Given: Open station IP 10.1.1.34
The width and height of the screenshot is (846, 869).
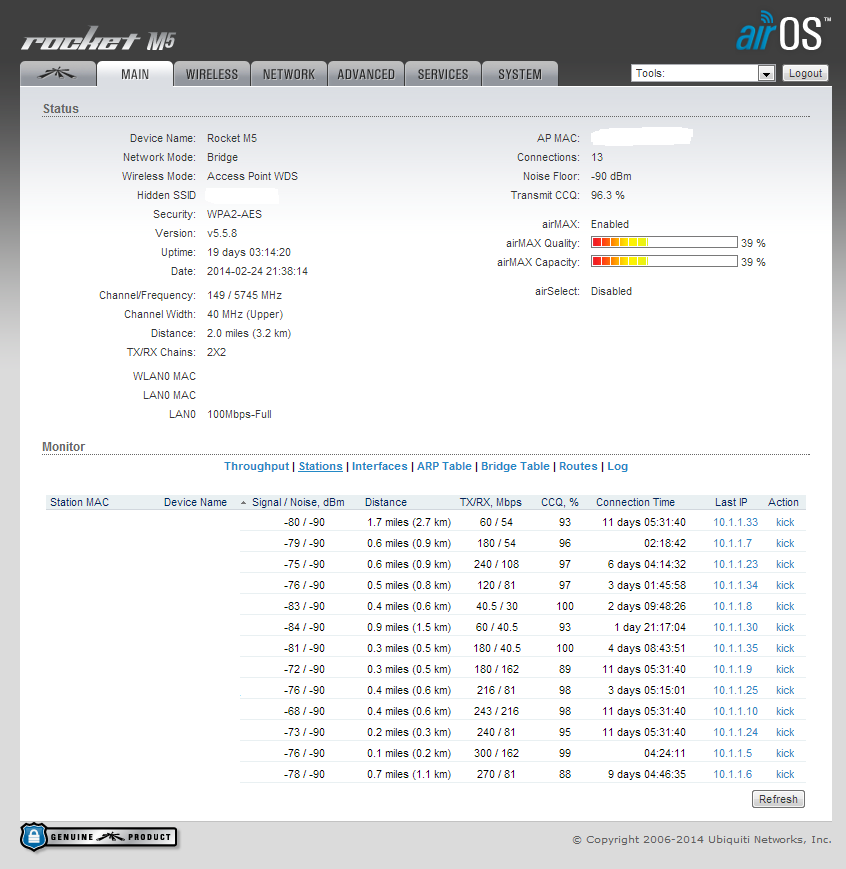Looking at the screenshot, I should (x=735, y=585).
